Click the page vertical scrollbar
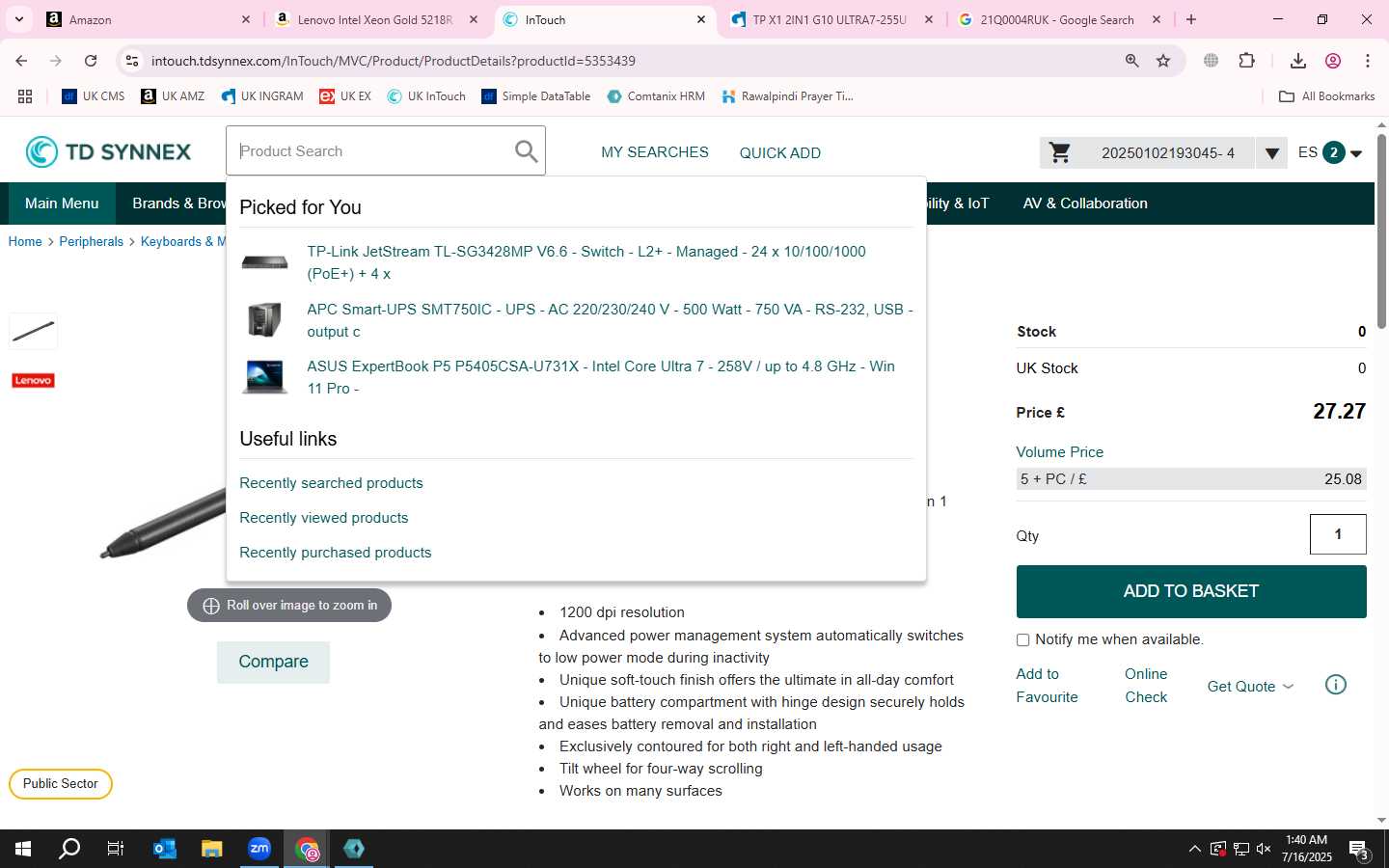This screenshot has height=868, width=1389. click(x=1381, y=231)
